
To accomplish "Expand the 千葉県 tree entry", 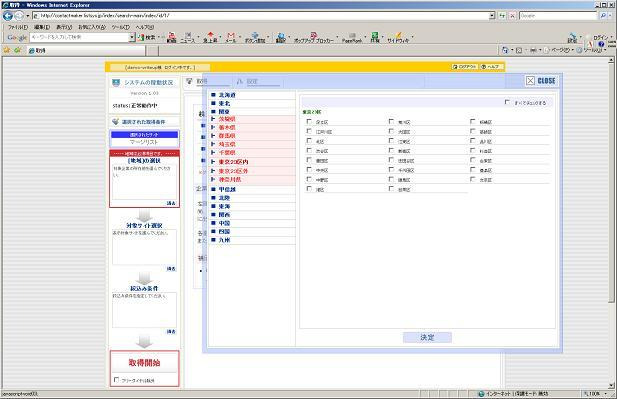I will (227, 153).
